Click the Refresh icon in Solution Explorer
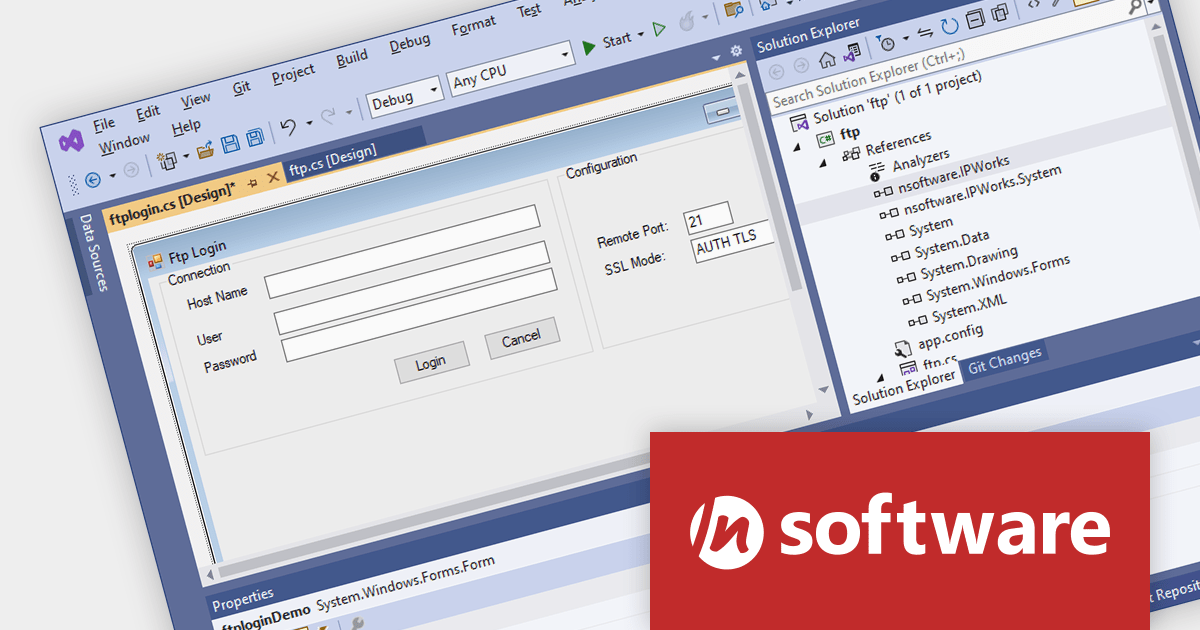Screen dimensions: 1200x630 point(949,27)
